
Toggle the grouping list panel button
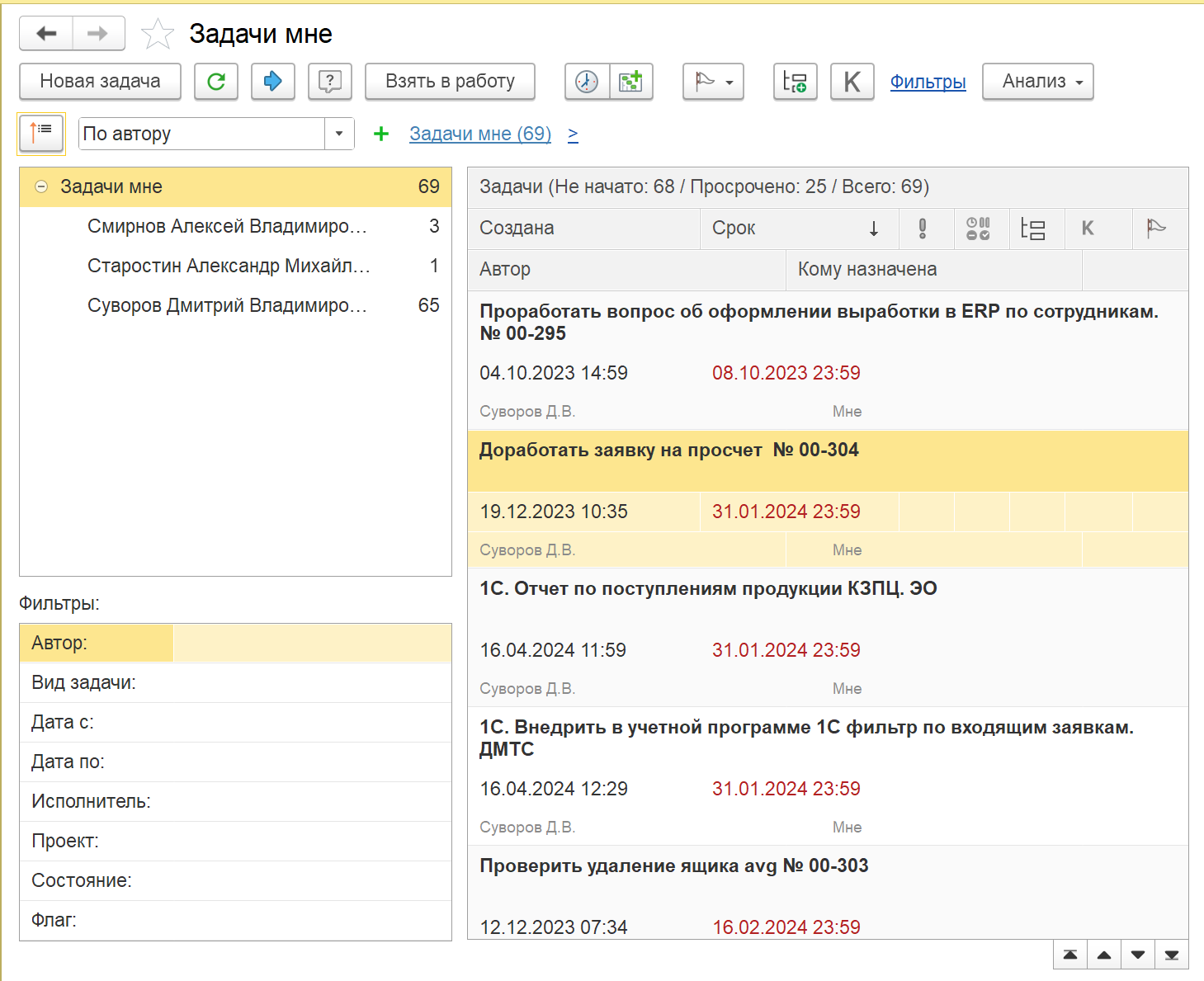point(41,134)
